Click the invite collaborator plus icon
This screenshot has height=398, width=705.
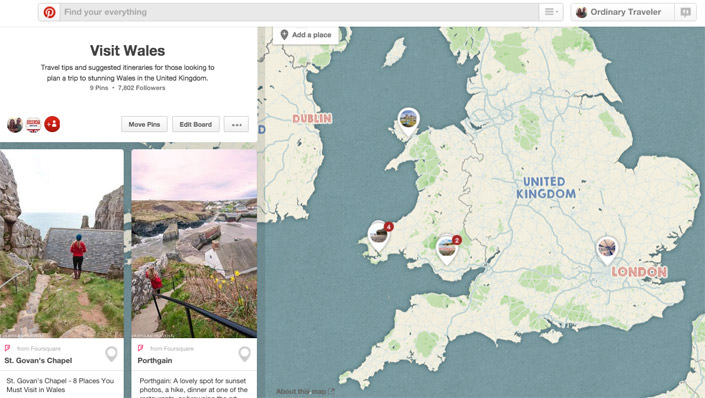tap(52, 124)
